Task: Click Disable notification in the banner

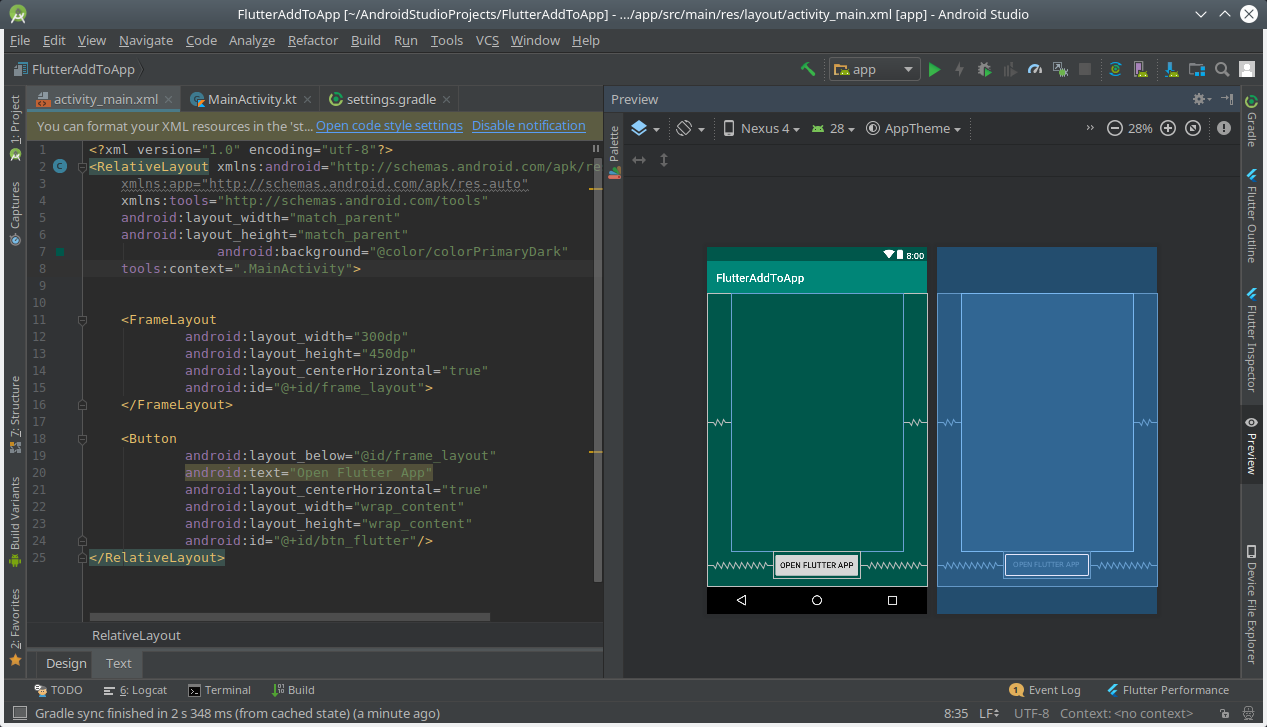Action: [528, 125]
